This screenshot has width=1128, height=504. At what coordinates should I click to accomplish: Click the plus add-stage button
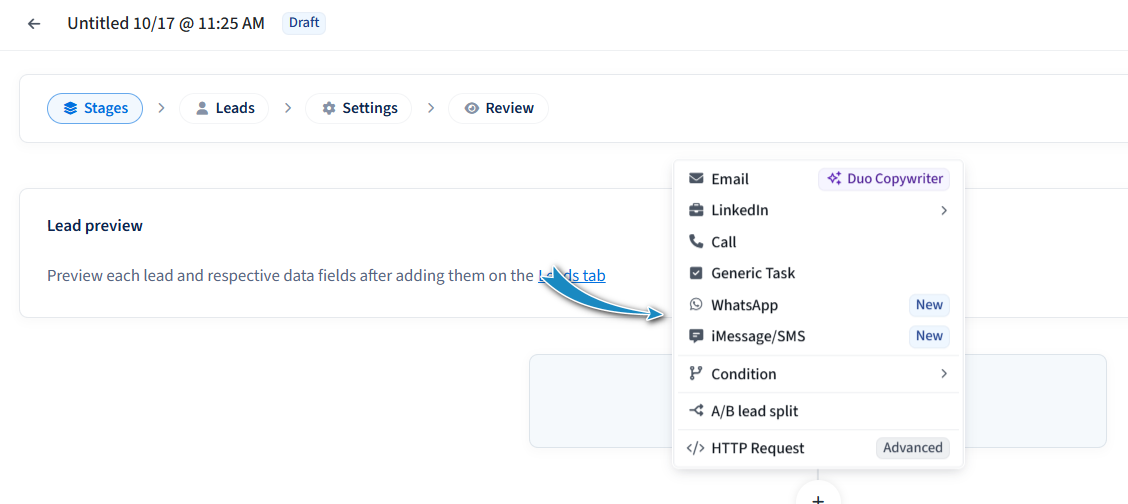coord(818,497)
